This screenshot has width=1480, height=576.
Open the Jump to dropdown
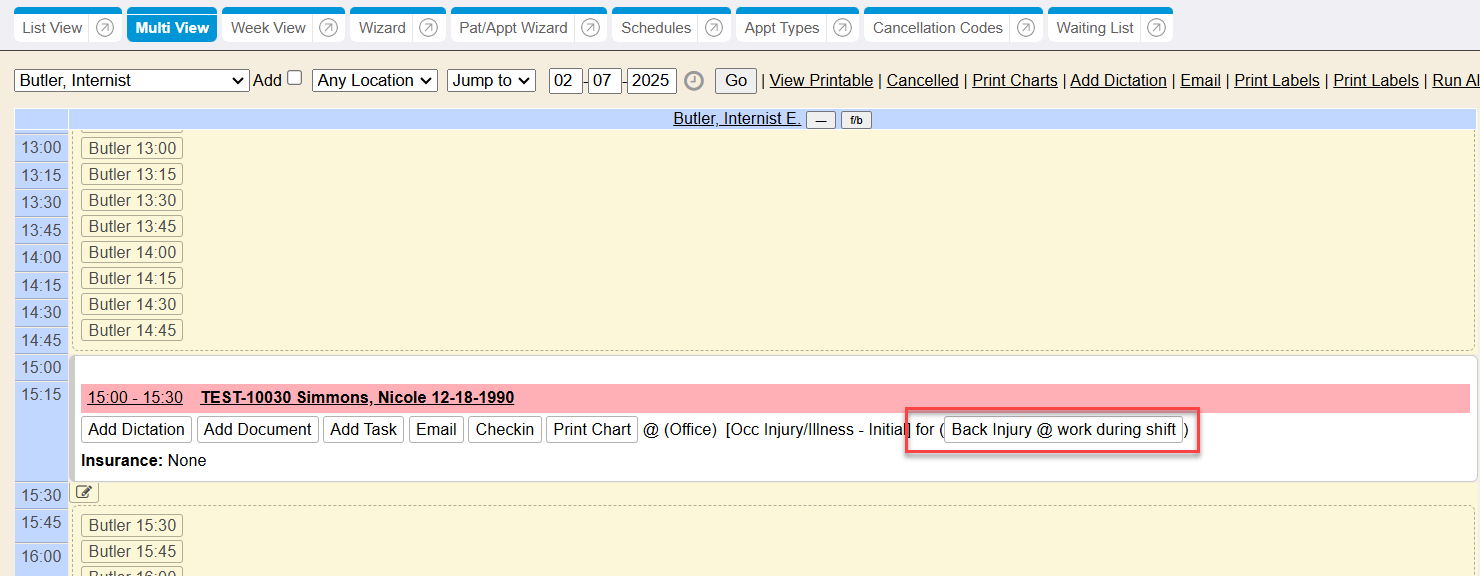click(491, 80)
